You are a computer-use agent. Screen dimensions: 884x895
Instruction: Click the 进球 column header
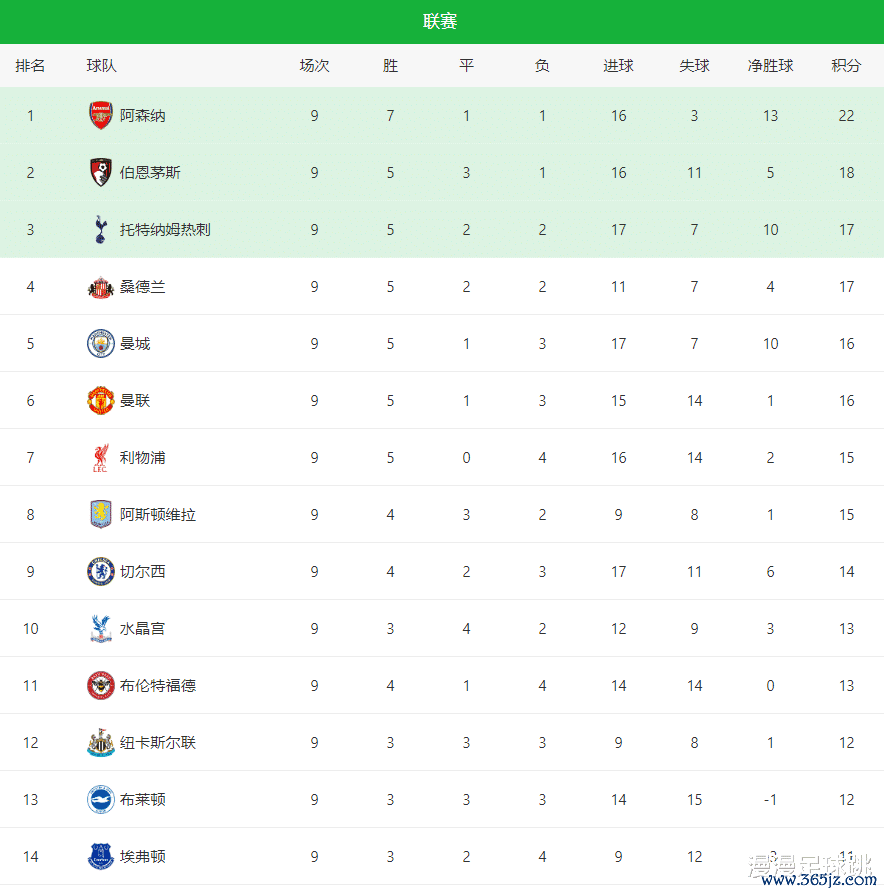(x=618, y=66)
